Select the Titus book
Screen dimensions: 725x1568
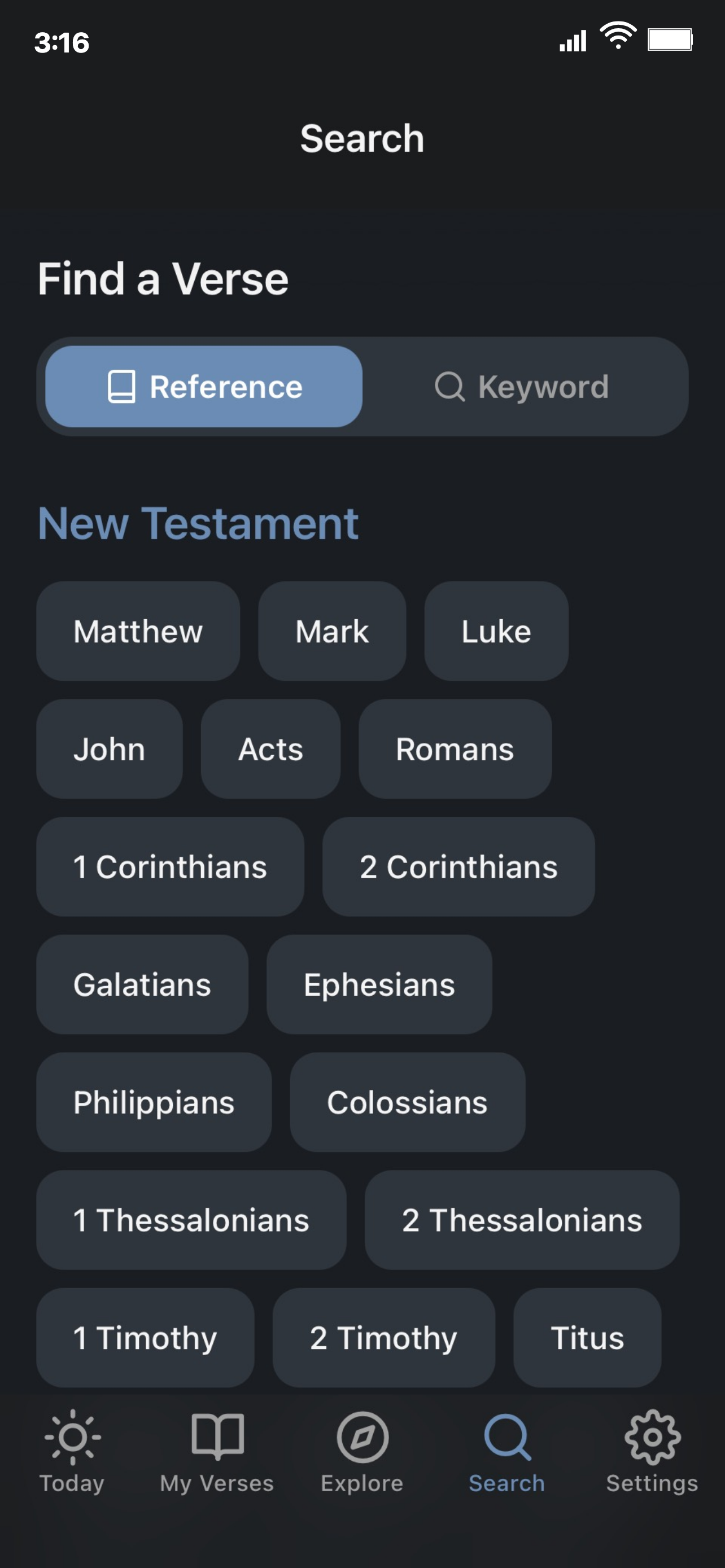587,1337
